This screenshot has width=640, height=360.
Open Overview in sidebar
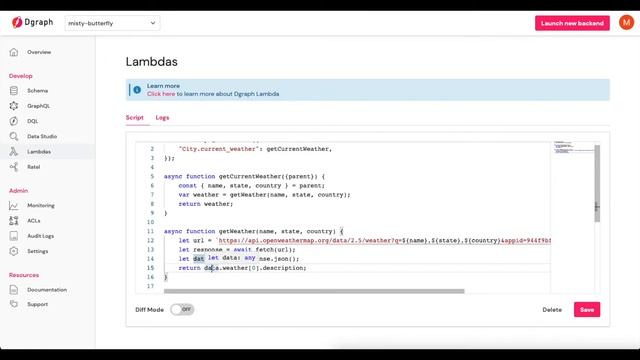point(39,52)
